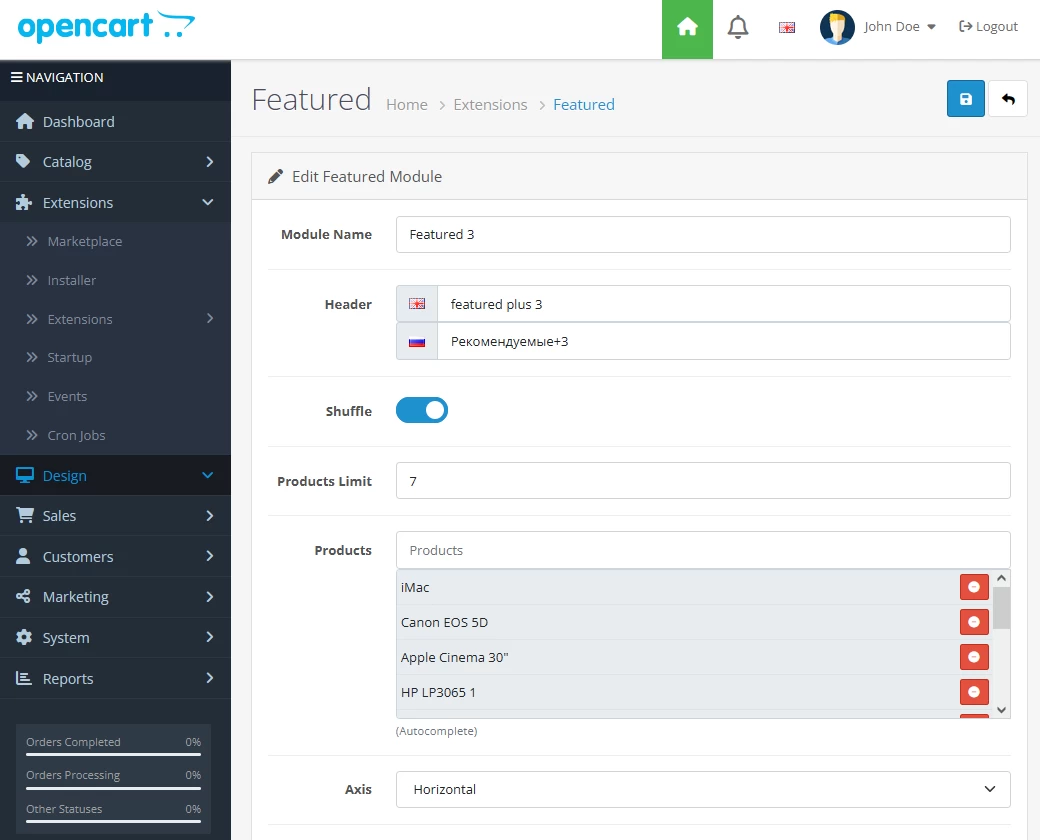Click the green home button in header
Screen dimensions: 1040x840
[687, 29]
